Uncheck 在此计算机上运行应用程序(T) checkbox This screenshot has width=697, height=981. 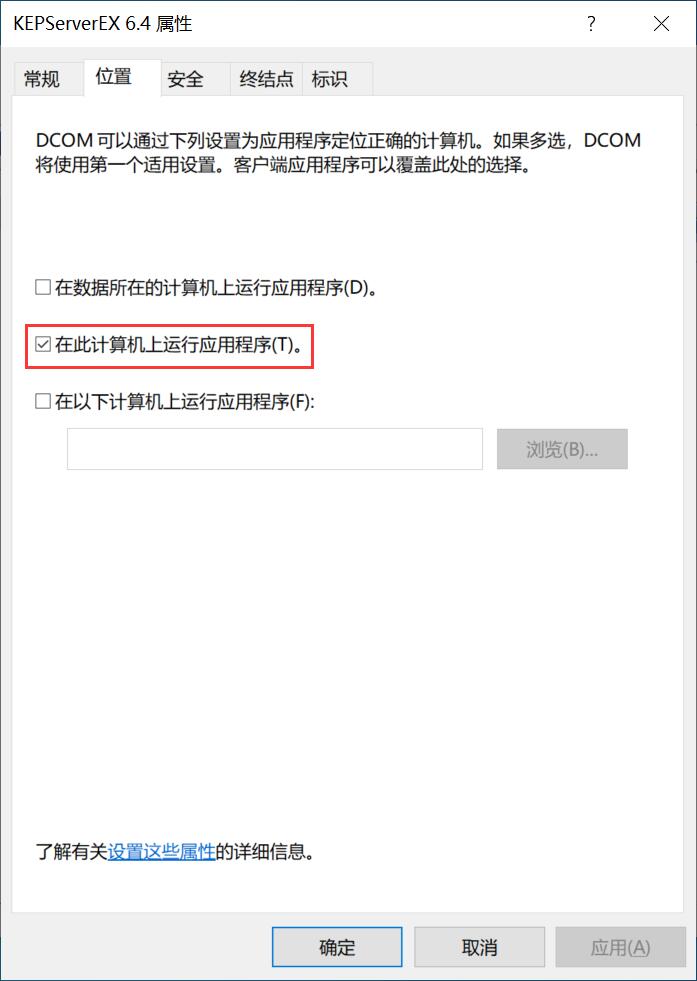43,344
